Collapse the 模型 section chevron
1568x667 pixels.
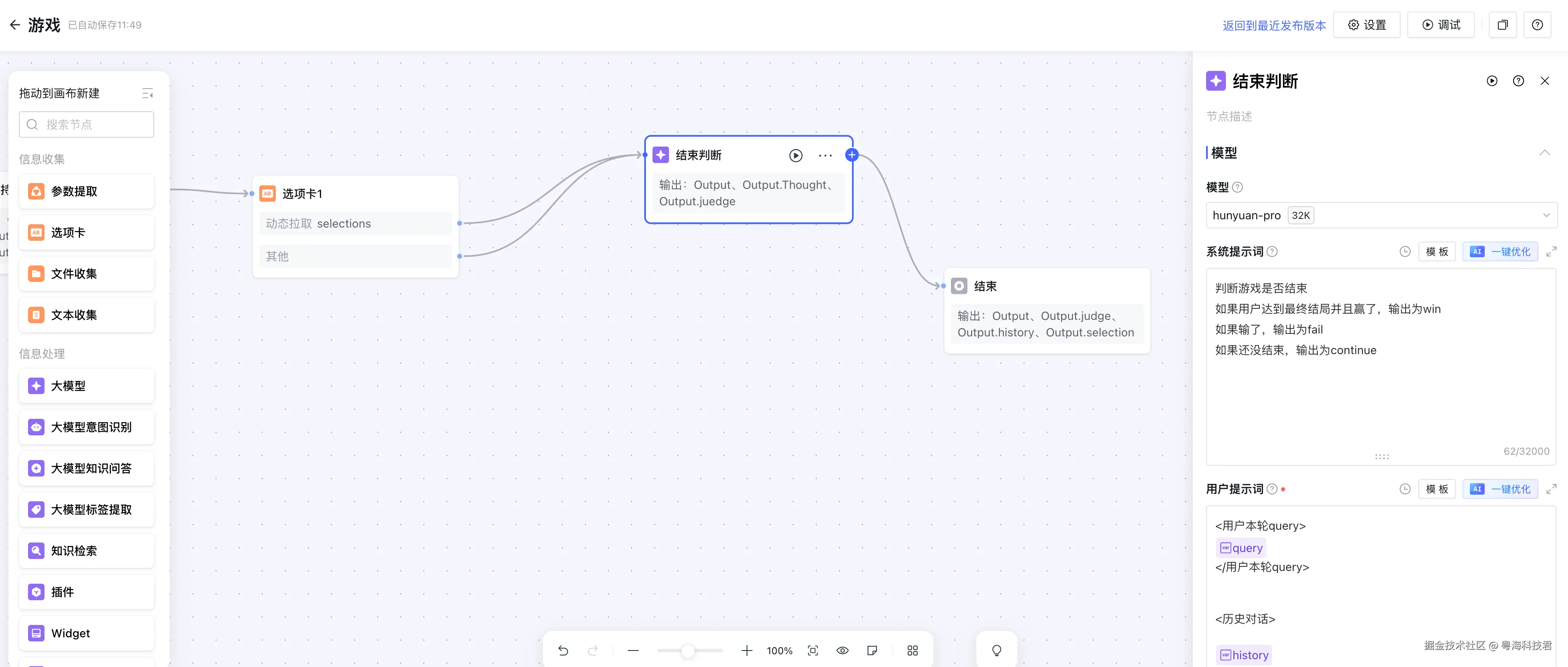(x=1544, y=152)
